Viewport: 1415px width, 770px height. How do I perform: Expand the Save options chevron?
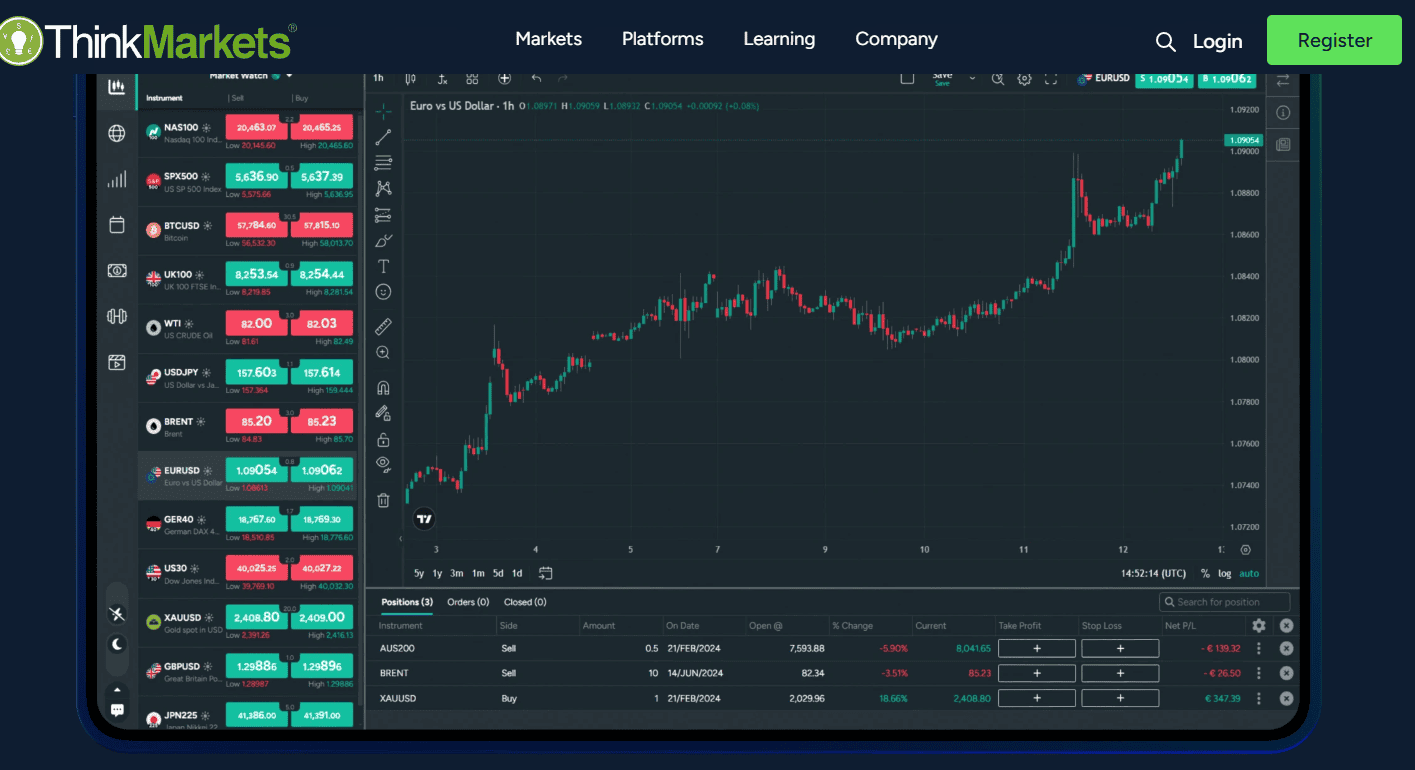point(972,78)
